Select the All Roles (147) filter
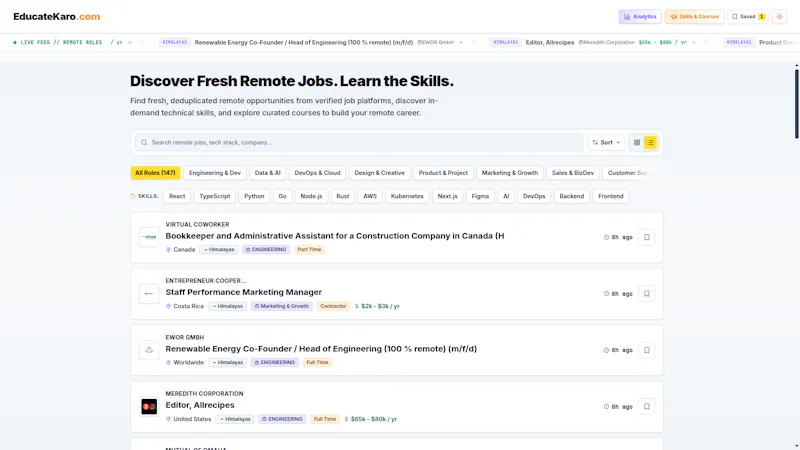 [155, 173]
